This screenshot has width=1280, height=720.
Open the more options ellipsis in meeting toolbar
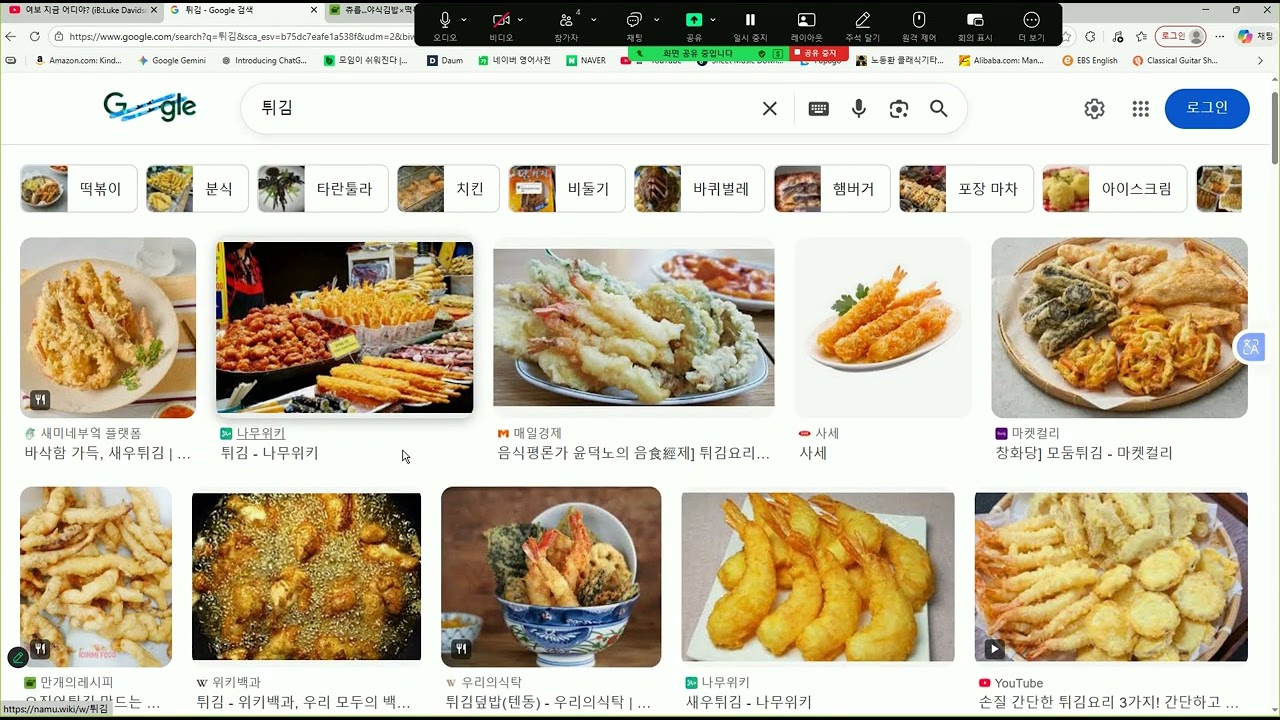point(1031,20)
